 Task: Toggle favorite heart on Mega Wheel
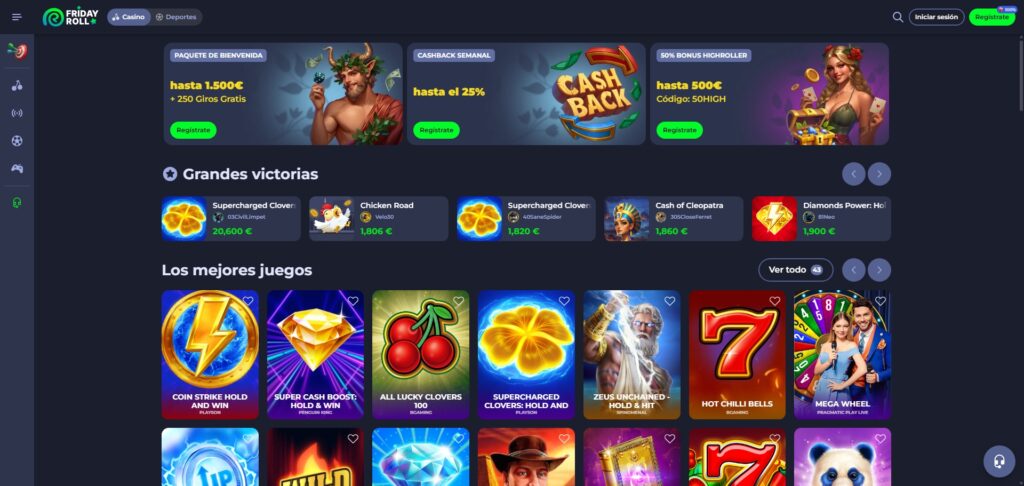coord(880,301)
